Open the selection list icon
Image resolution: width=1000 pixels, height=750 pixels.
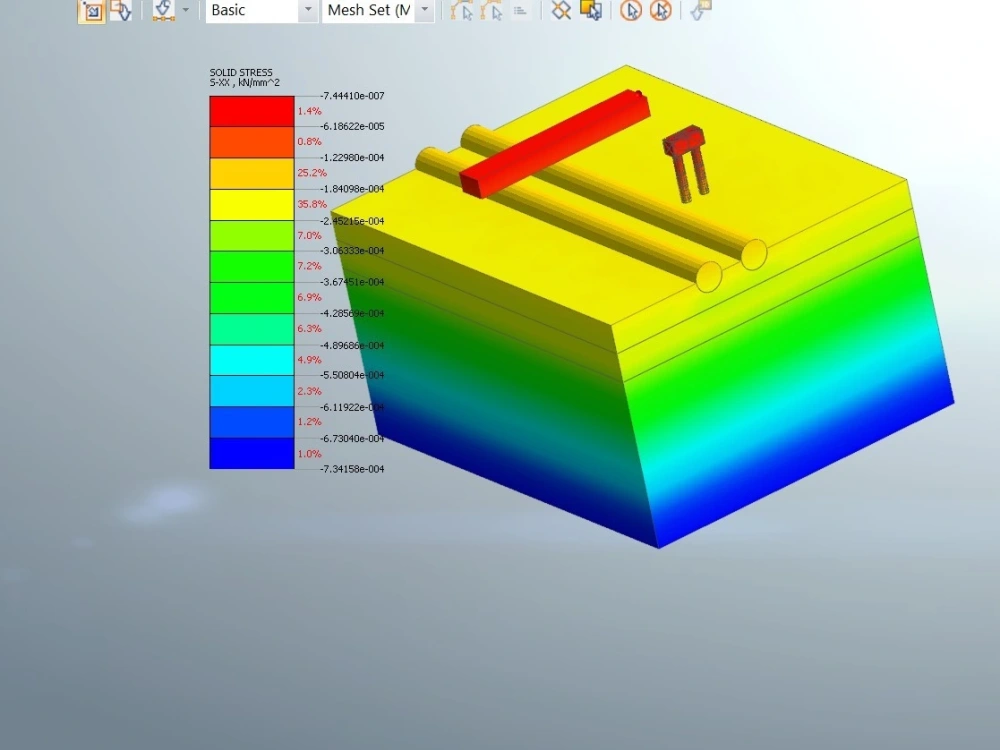pyautogui.click(x=521, y=11)
